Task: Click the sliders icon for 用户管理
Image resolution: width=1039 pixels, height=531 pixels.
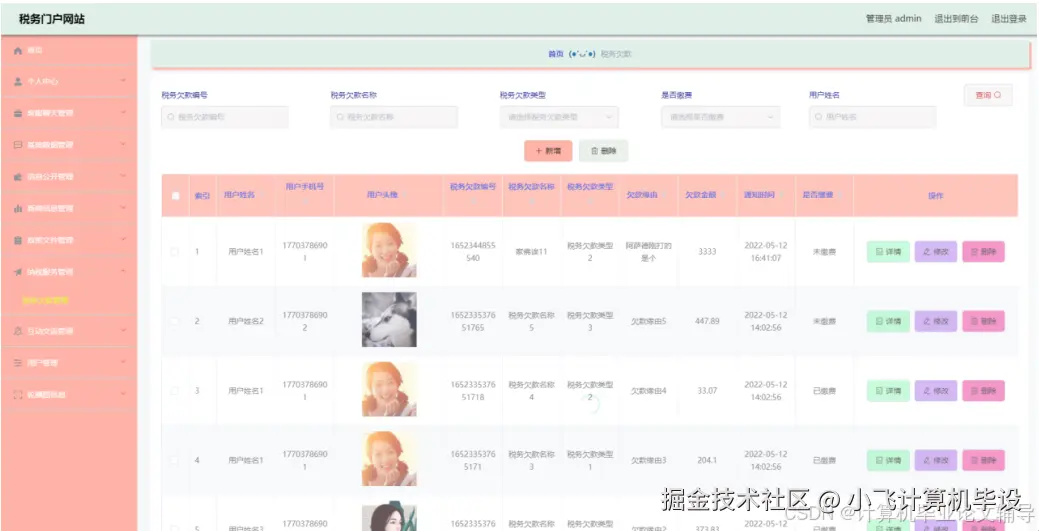Action: [x=18, y=363]
